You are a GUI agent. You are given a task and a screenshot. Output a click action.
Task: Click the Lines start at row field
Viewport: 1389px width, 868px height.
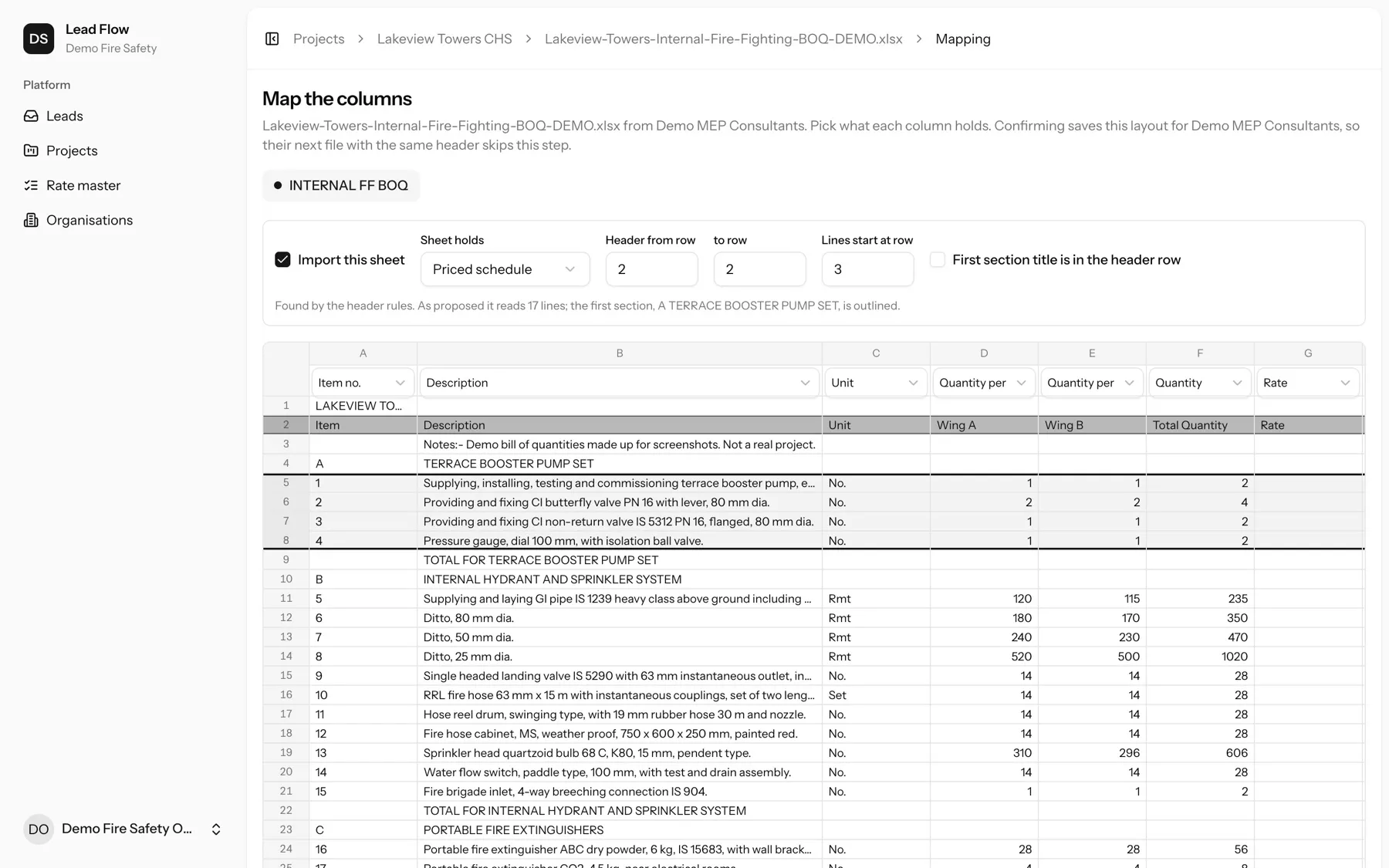coord(867,269)
